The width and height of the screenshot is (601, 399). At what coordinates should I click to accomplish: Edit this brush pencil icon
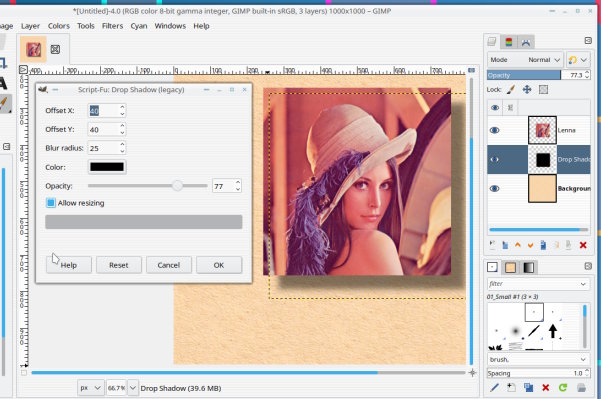[x=494, y=388]
